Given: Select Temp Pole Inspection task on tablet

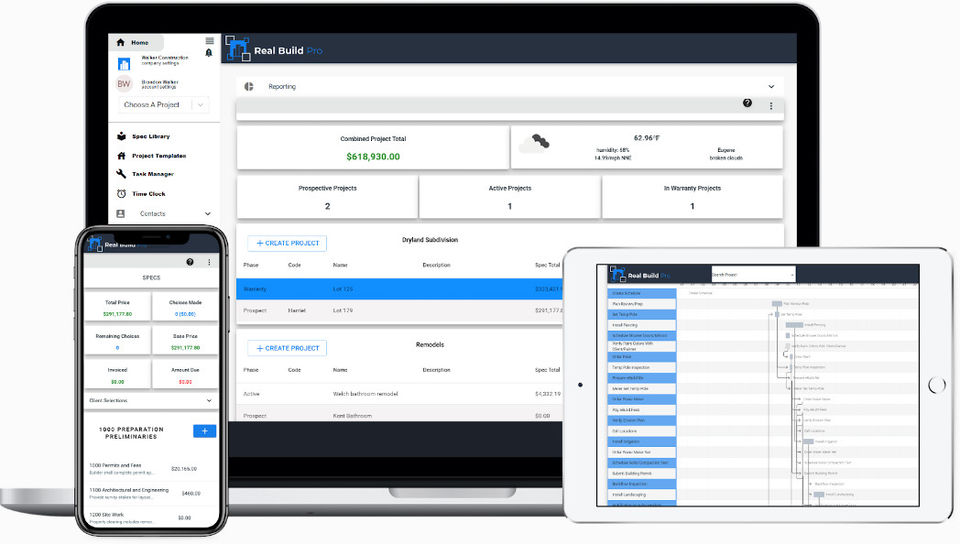Looking at the screenshot, I should click(642, 367).
